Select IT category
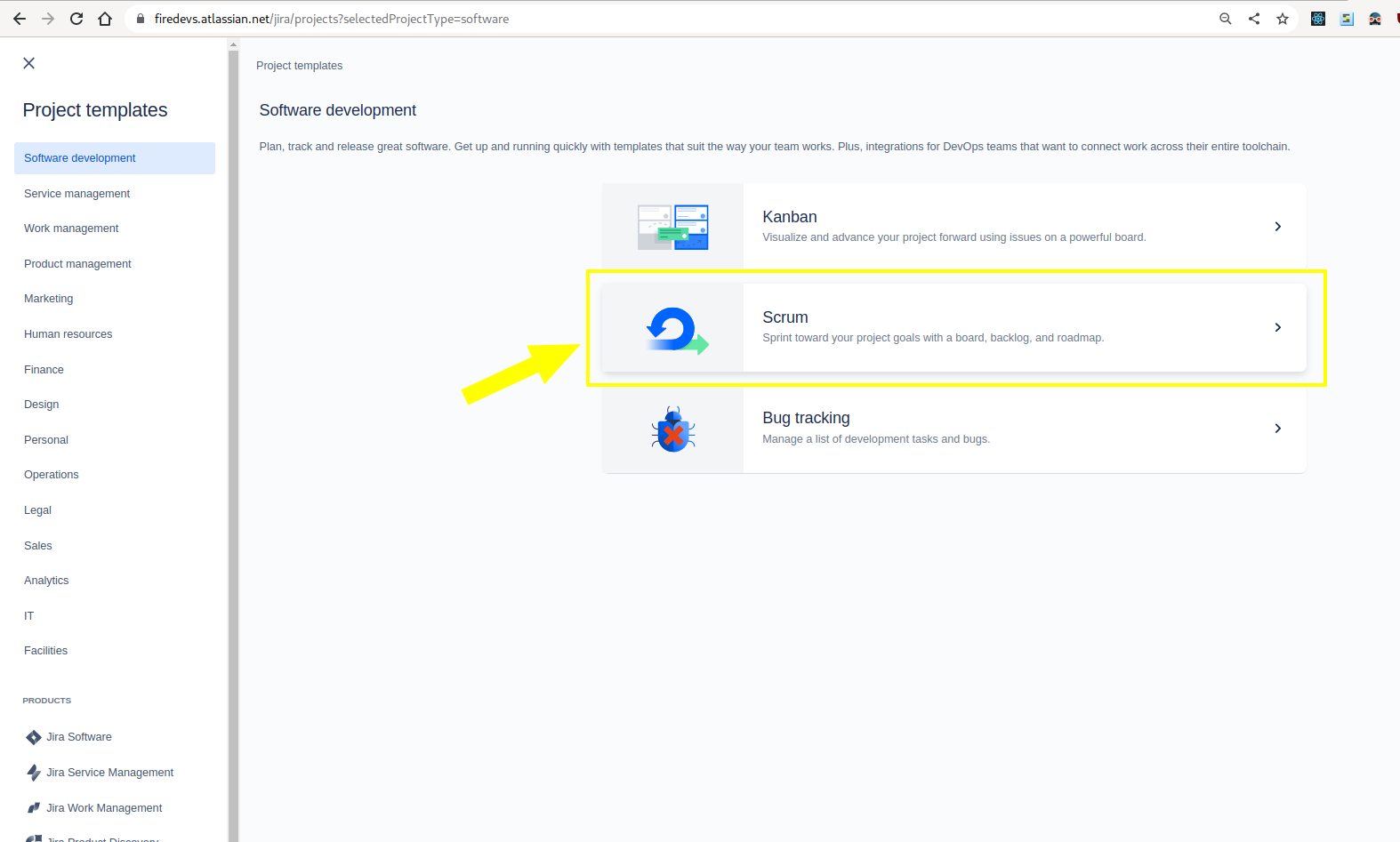 115,616
